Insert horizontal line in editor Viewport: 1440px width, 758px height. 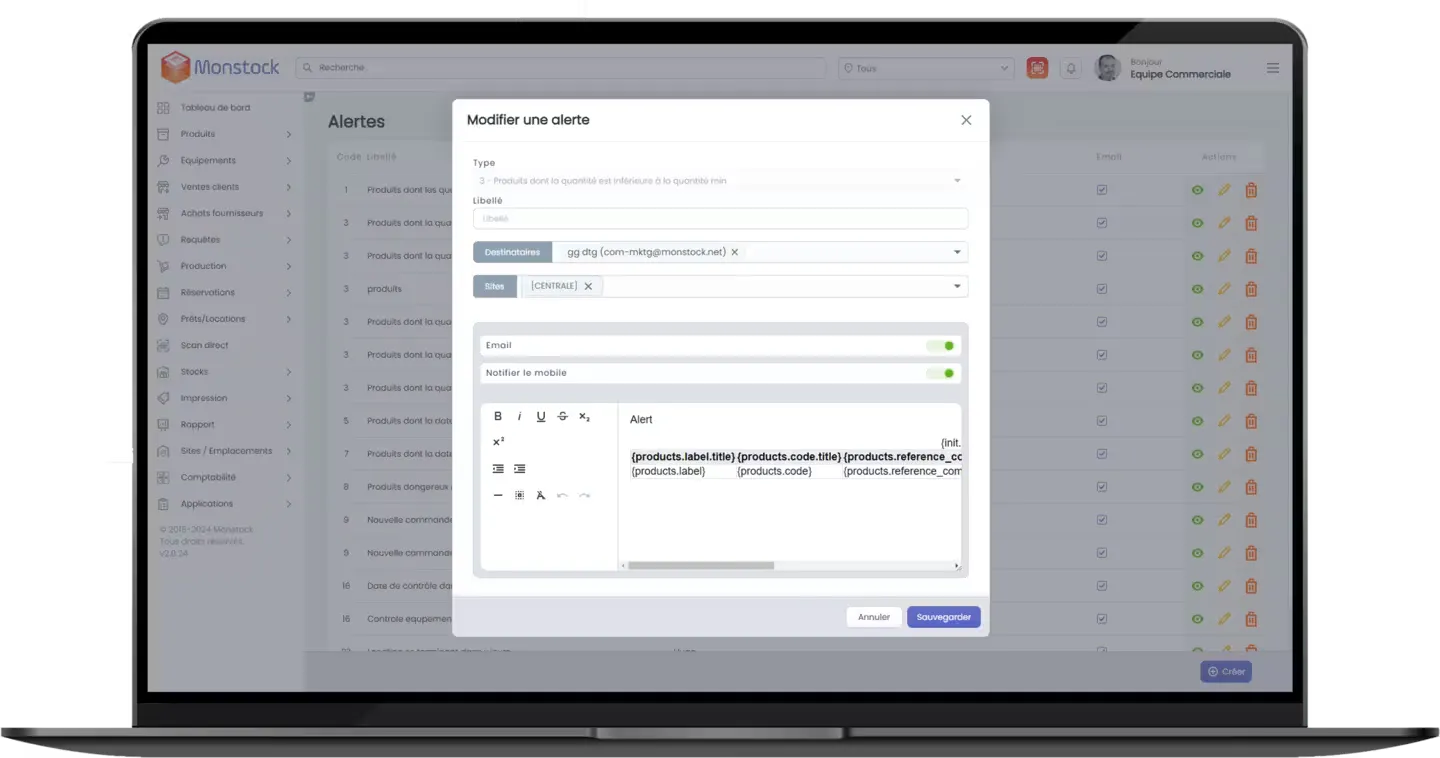click(498, 496)
